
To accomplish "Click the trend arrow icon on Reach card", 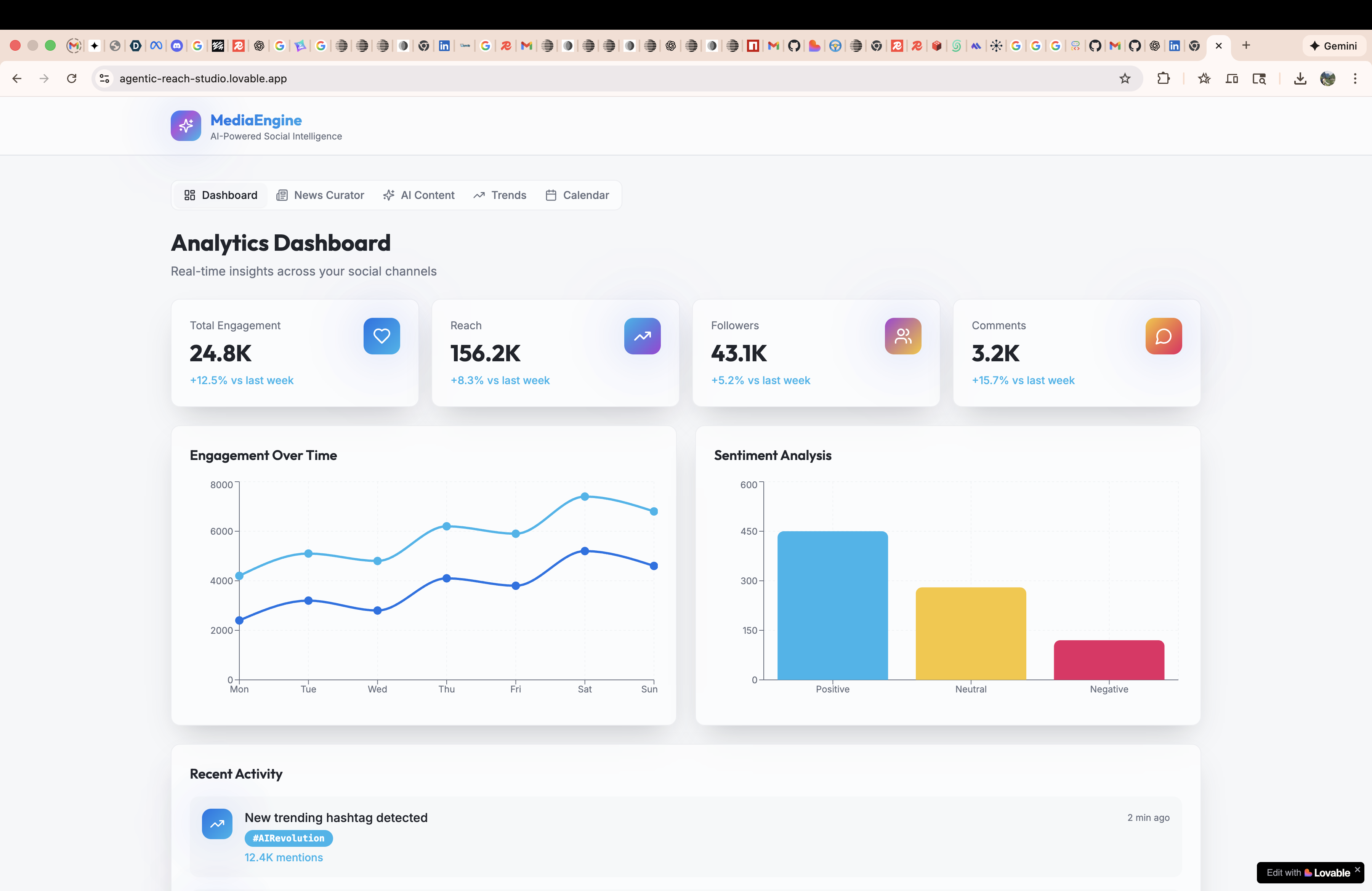I will coord(642,336).
